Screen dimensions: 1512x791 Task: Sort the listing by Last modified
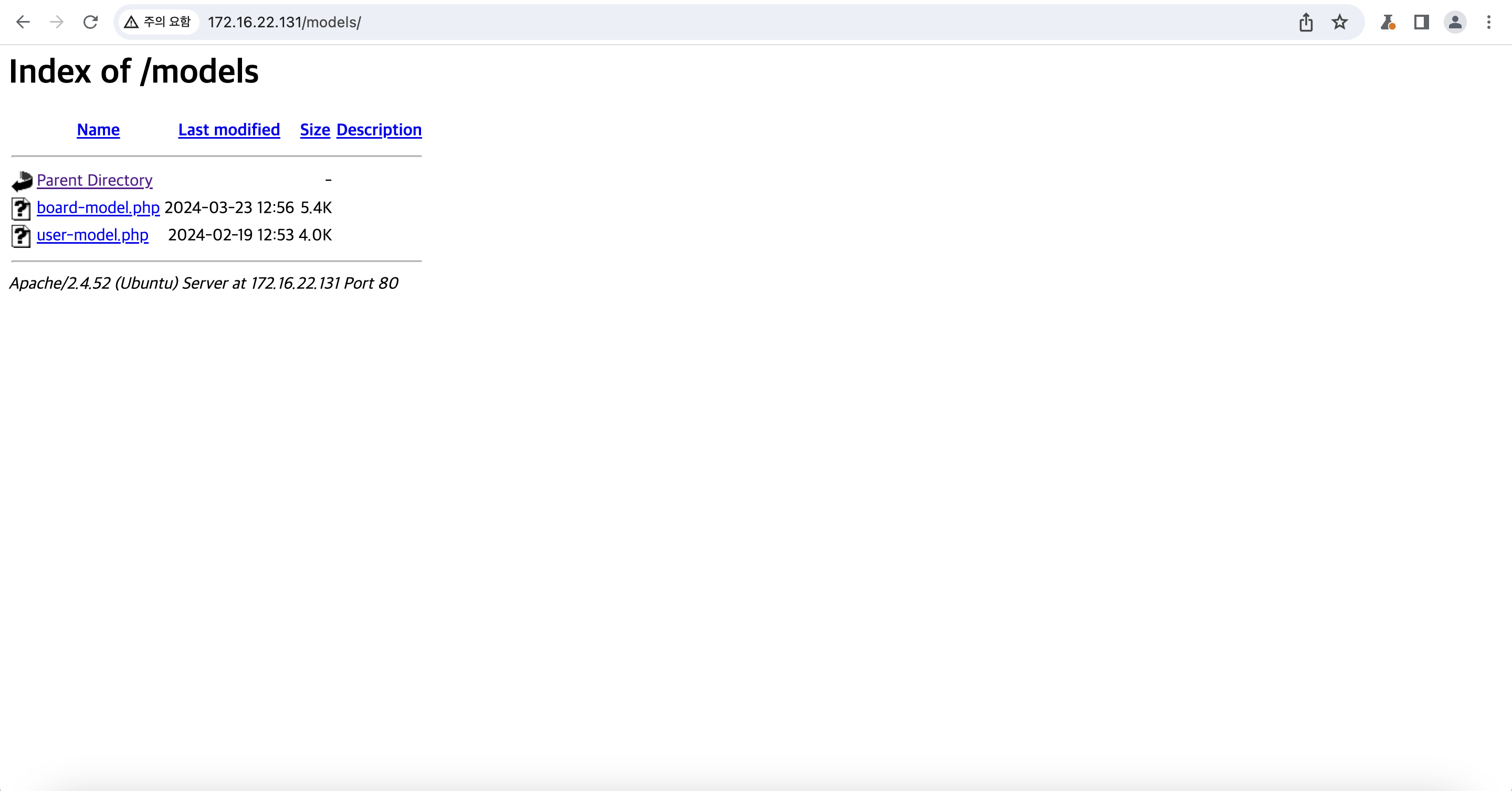229,130
